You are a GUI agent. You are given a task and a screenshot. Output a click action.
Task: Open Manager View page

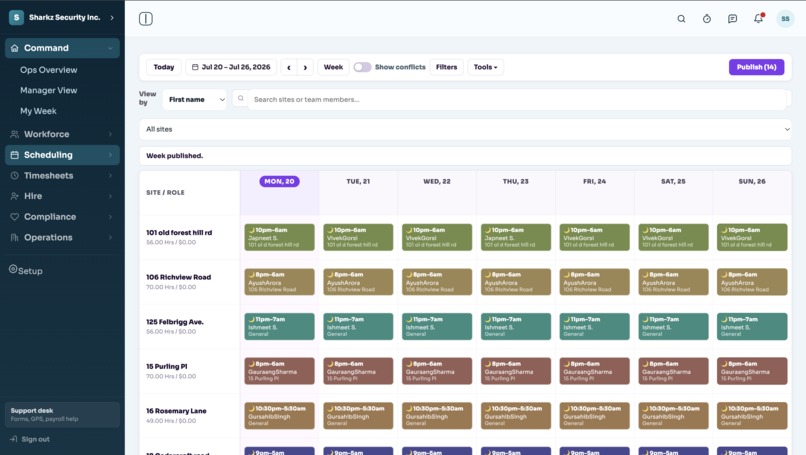[49, 90]
